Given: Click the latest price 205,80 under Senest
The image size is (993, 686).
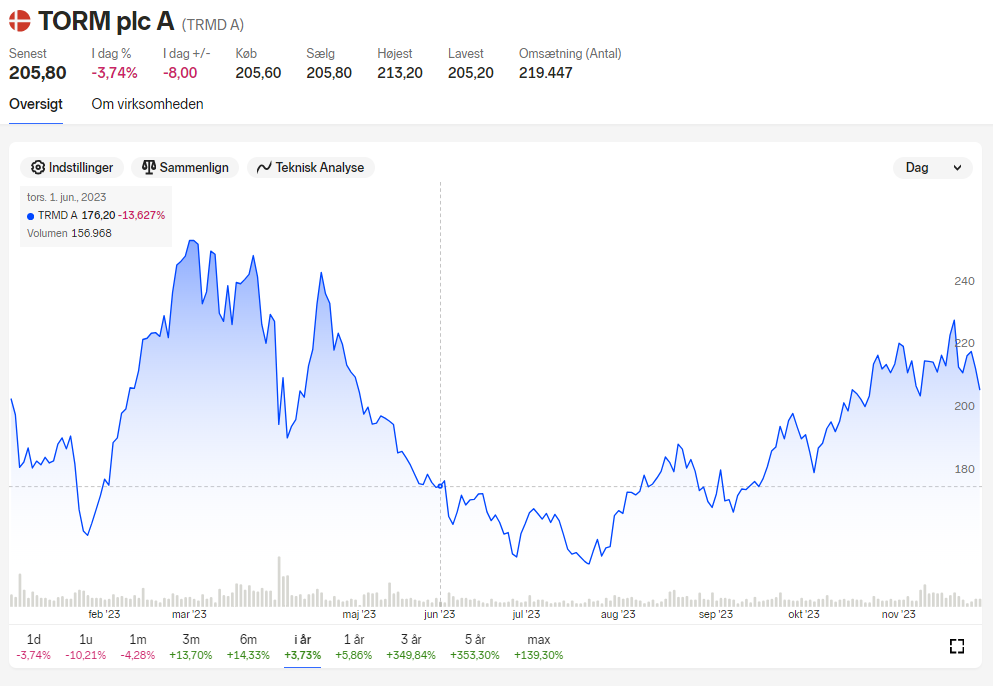Looking at the screenshot, I should (x=37, y=73).
